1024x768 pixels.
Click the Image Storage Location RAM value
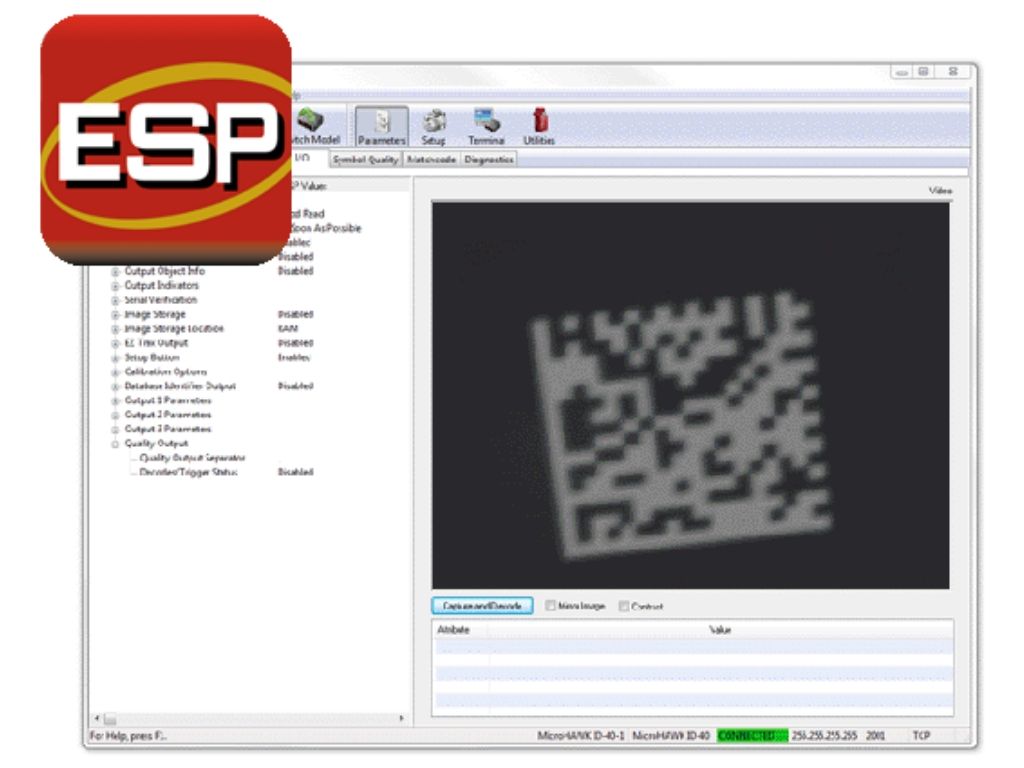(x=287, y=328)
